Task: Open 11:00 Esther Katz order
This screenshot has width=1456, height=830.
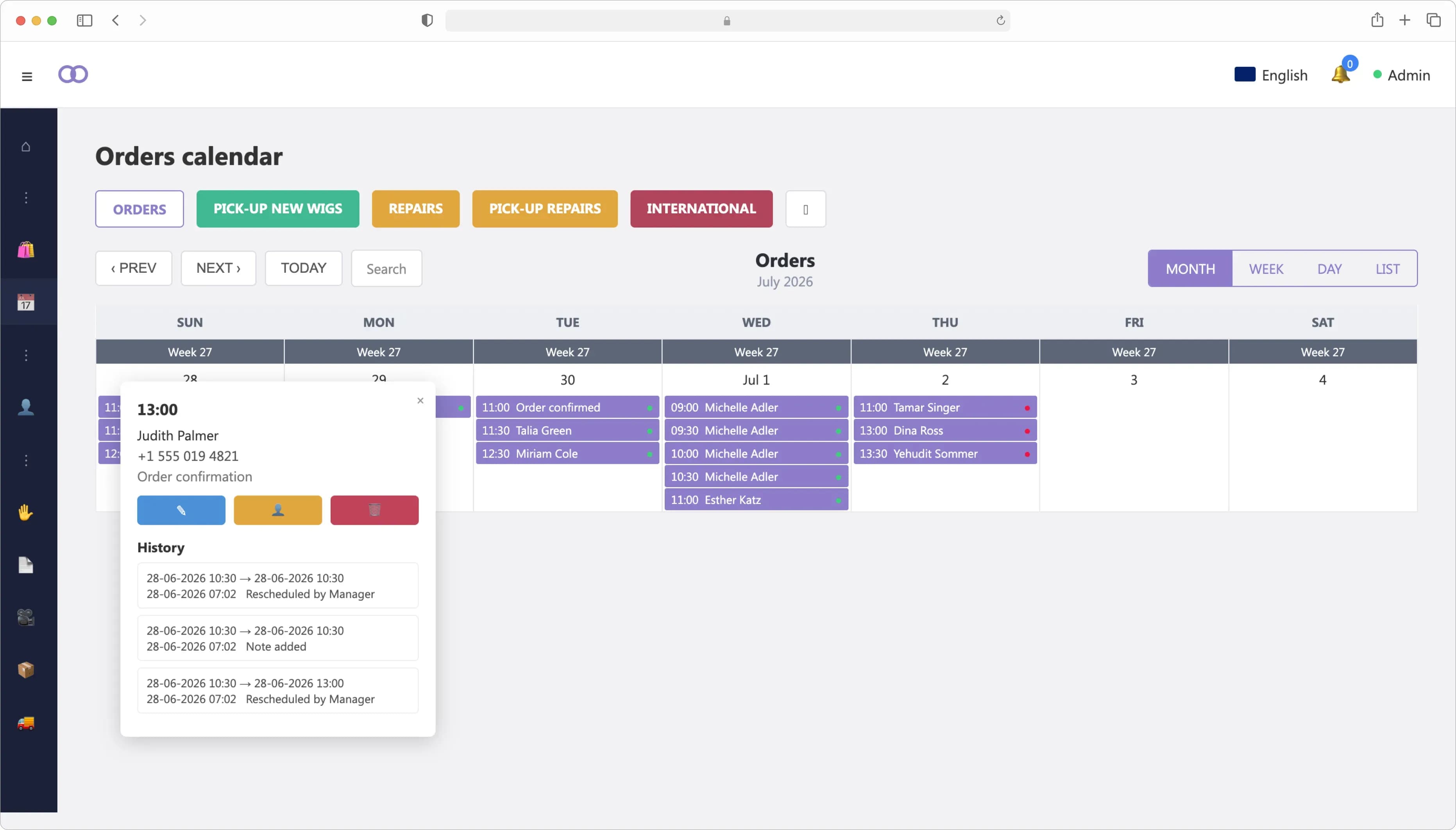Action: pos(756,500)
